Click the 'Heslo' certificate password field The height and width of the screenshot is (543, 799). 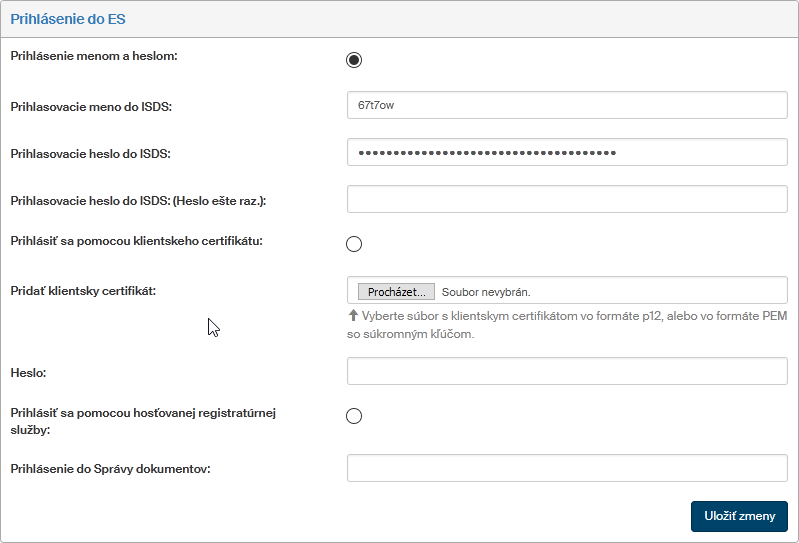click(567, 371)
